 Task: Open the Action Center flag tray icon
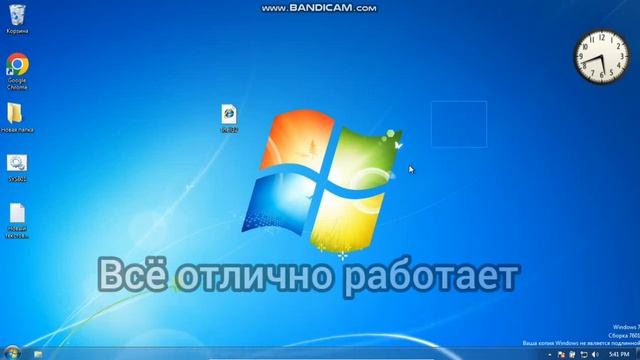[x=561, y=355]
